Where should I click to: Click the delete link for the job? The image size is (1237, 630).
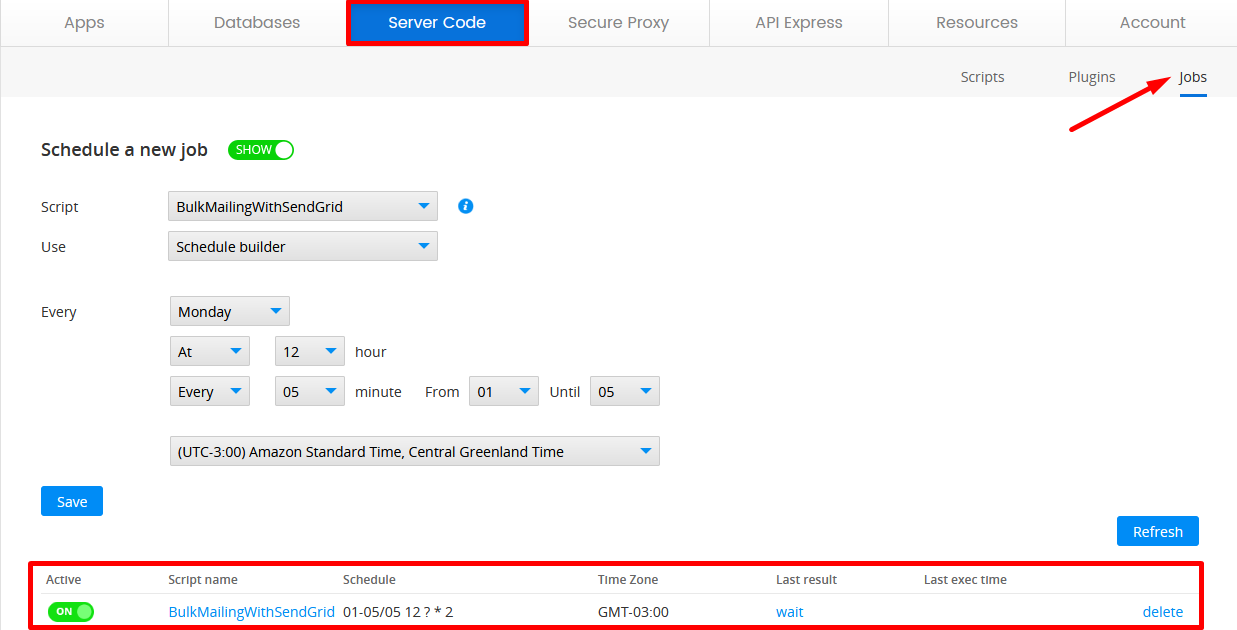tap(1163, 611)
